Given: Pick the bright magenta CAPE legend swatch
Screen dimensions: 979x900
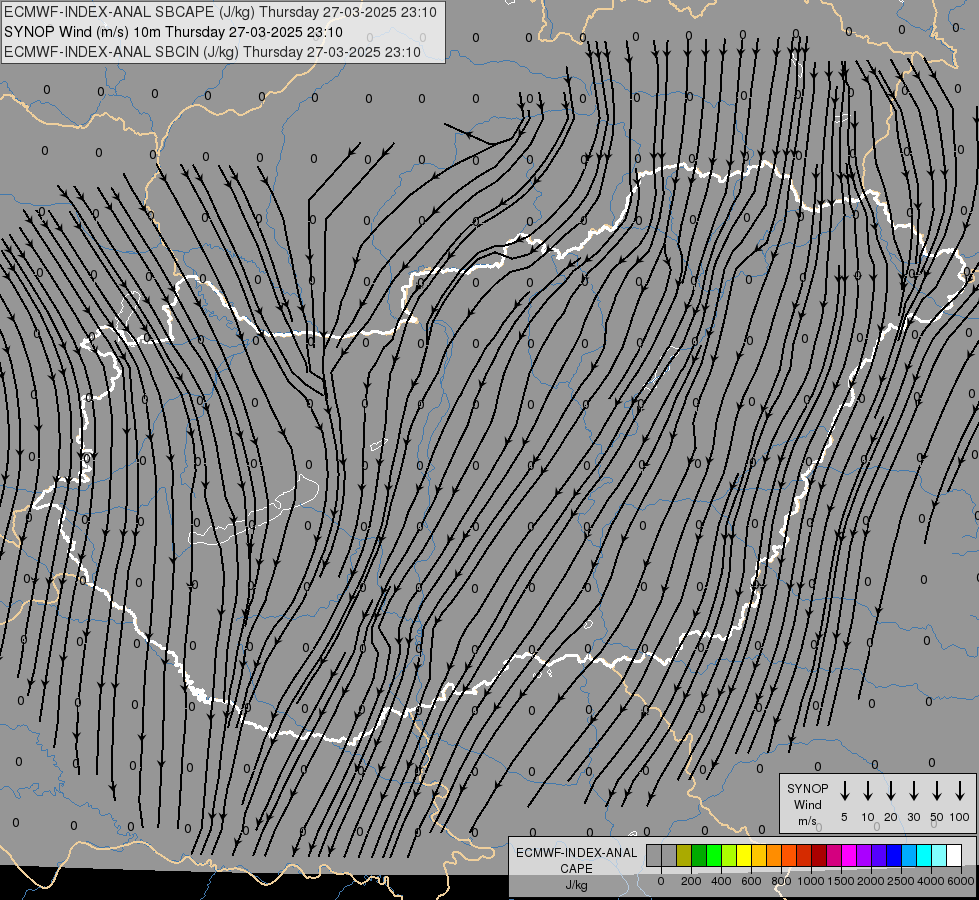Looking at the screenshot, I should coord(849,855).
